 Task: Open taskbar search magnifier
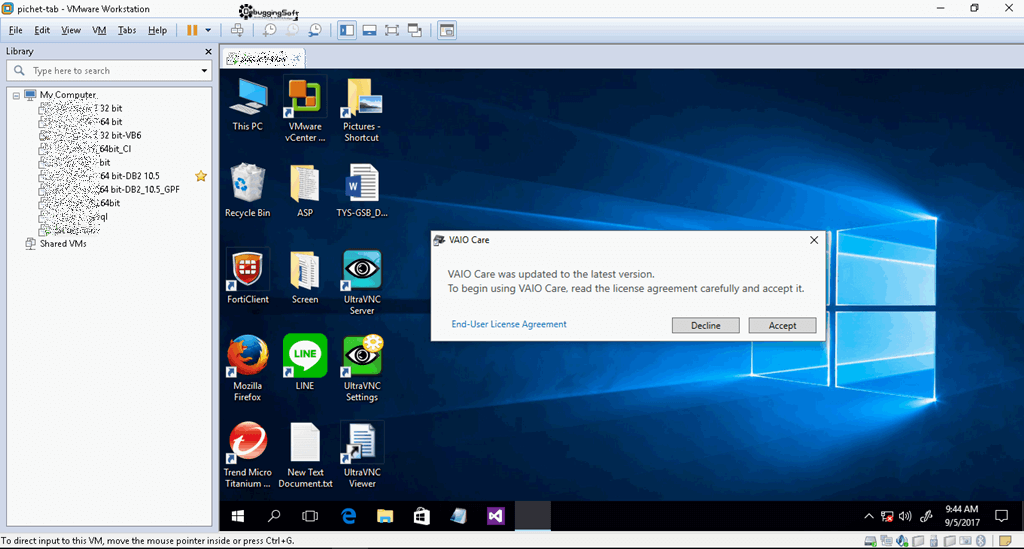click(x=274, y=516)
